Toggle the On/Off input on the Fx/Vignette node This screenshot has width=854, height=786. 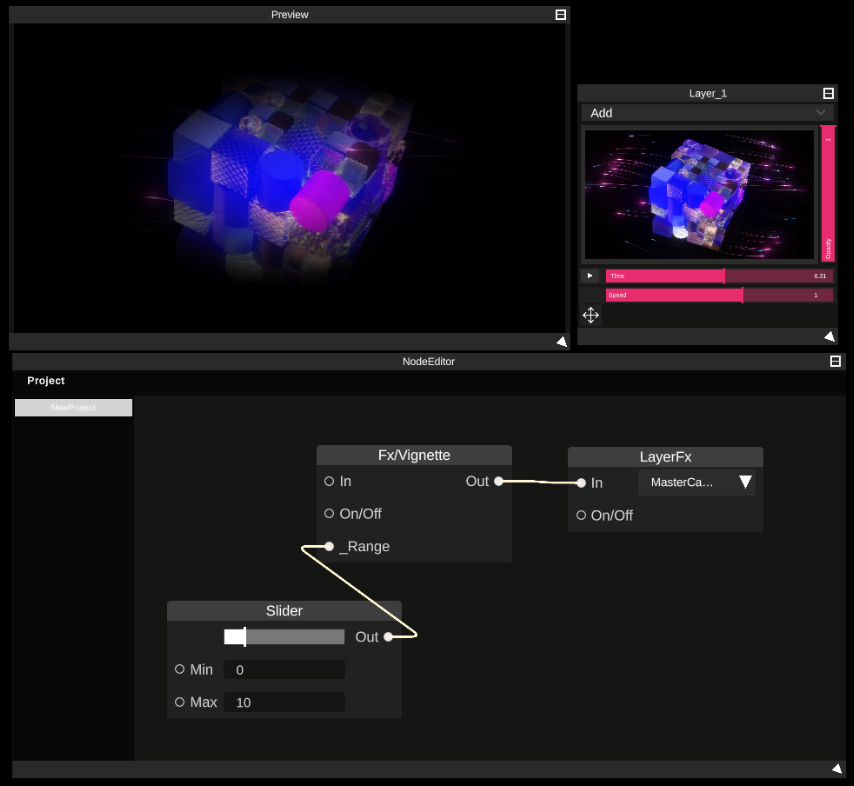[329, 513]
